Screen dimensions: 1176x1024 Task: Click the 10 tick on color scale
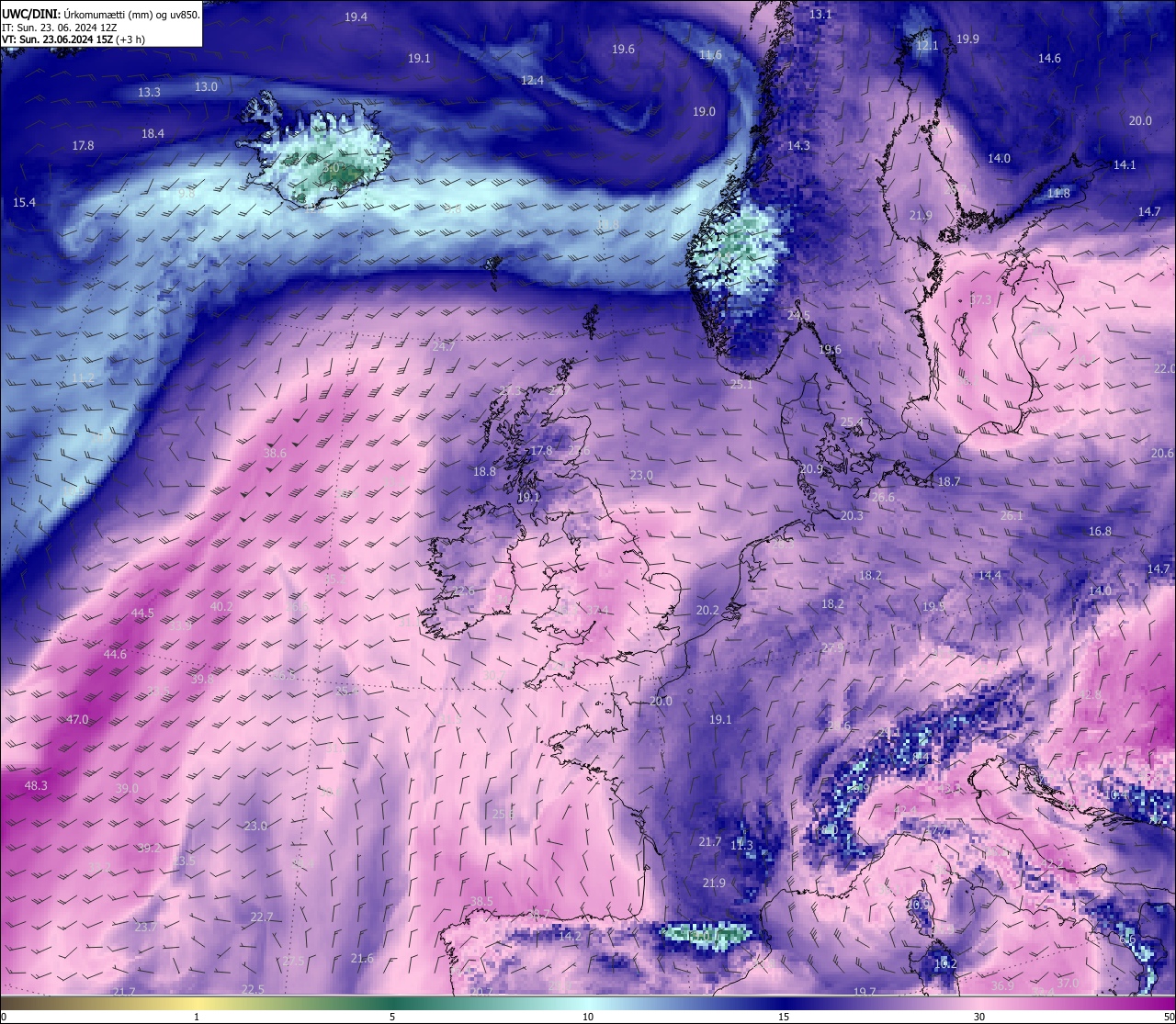[x=588, y=1018]
